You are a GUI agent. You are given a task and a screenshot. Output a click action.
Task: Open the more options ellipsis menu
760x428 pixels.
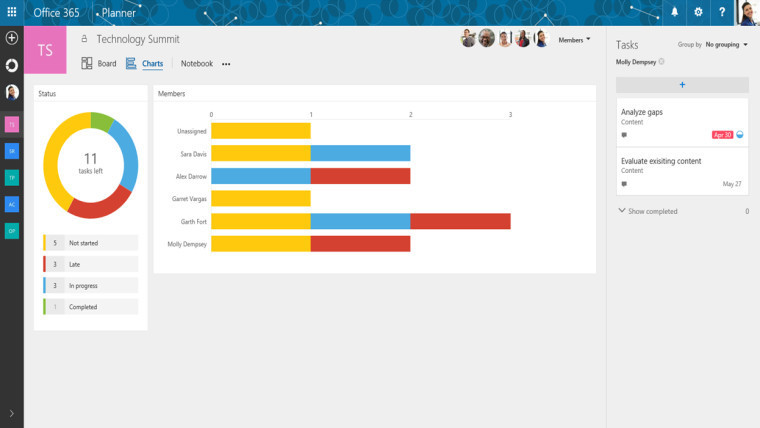tap(226, 64)
